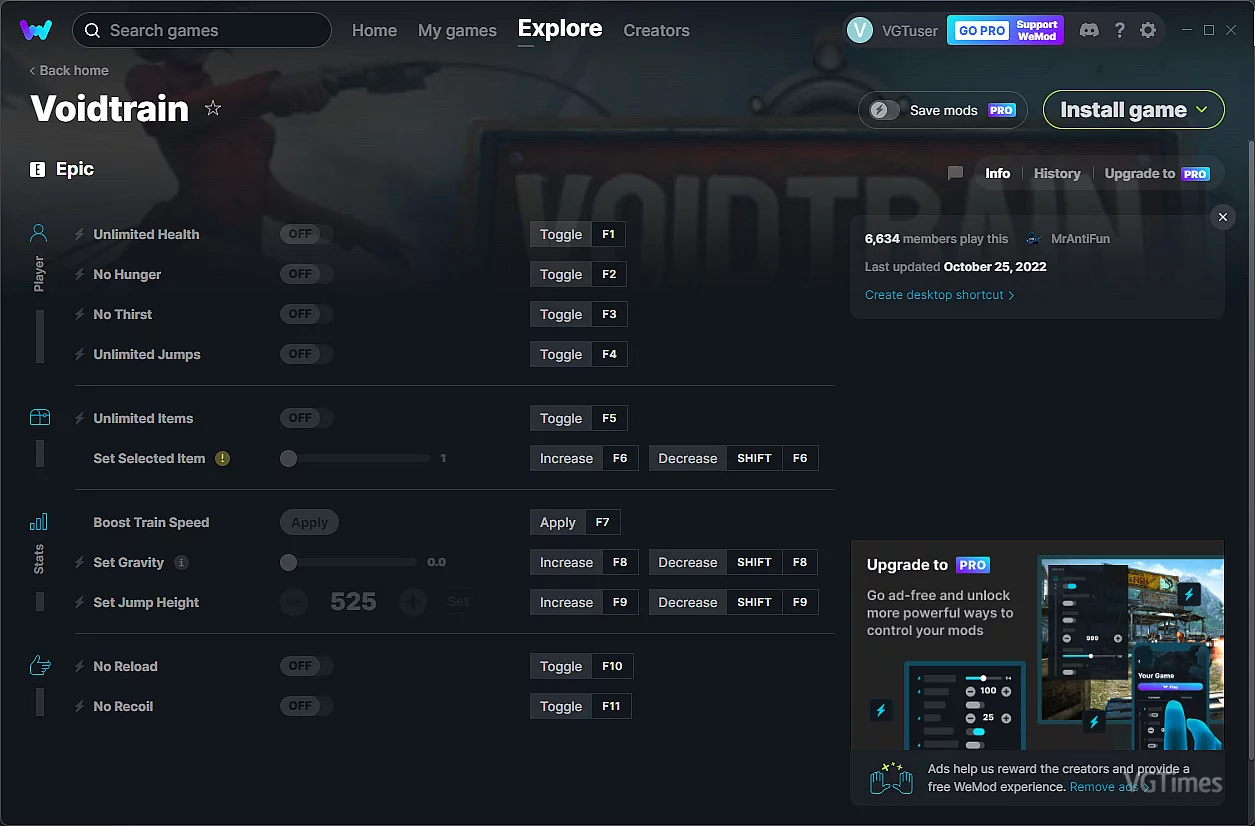The width and height of the screenshot is (1255, 826).
Task: Select the Stats bar chart icon
Action: [39, 522]
